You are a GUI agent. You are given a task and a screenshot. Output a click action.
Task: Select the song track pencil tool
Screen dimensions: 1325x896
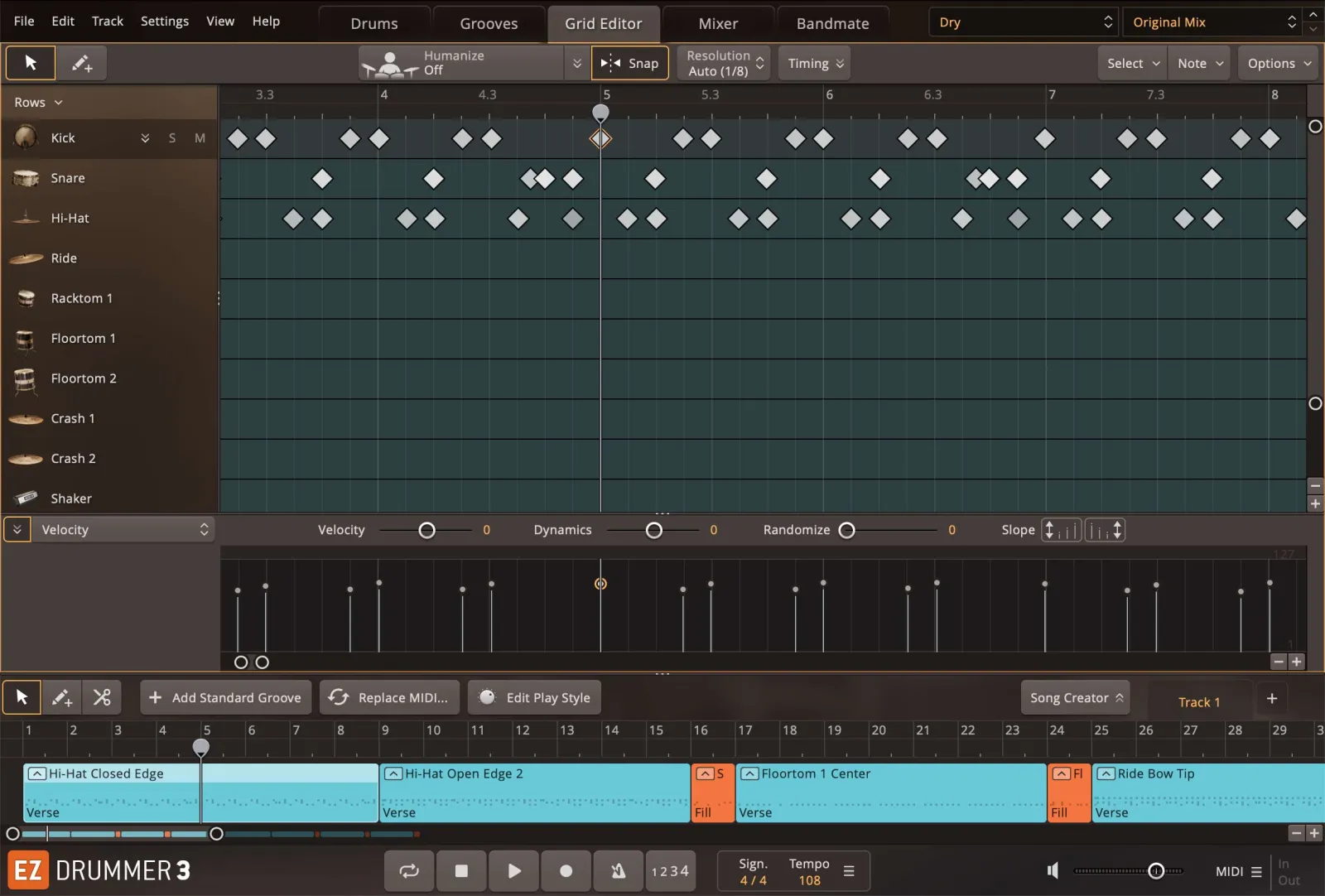(x=61, y=697)
